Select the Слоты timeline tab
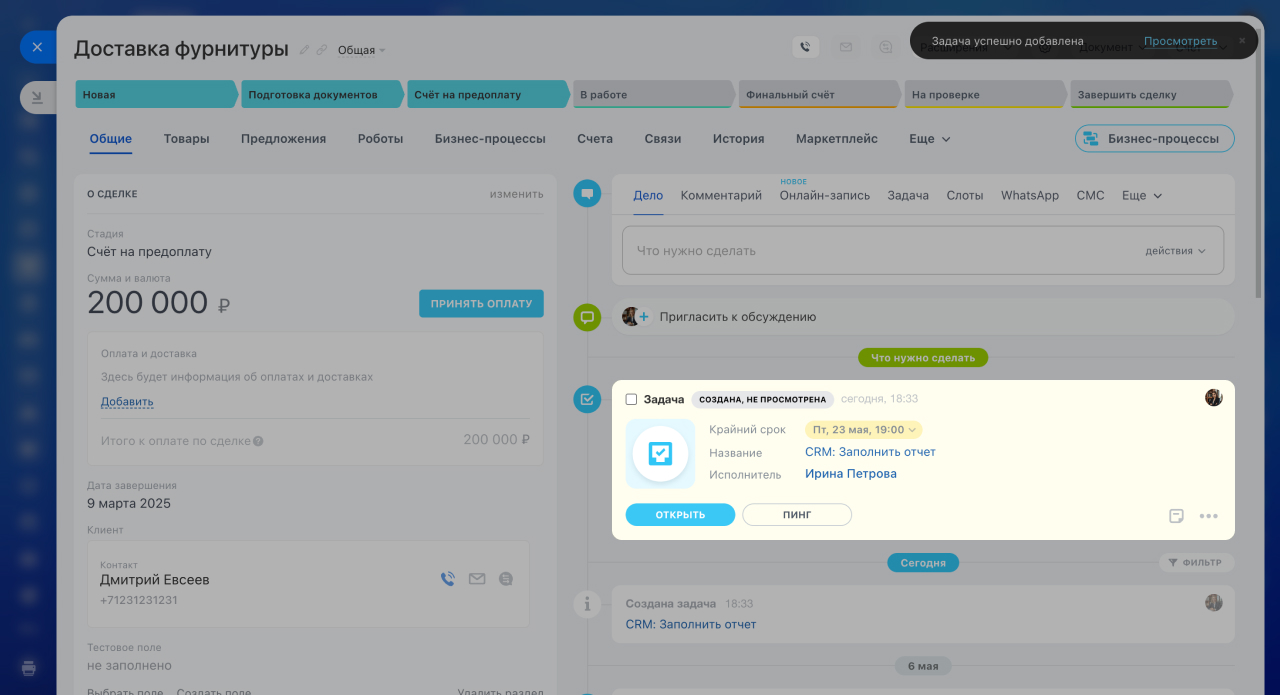The image size is (1280, 695). tap(965, 196)
